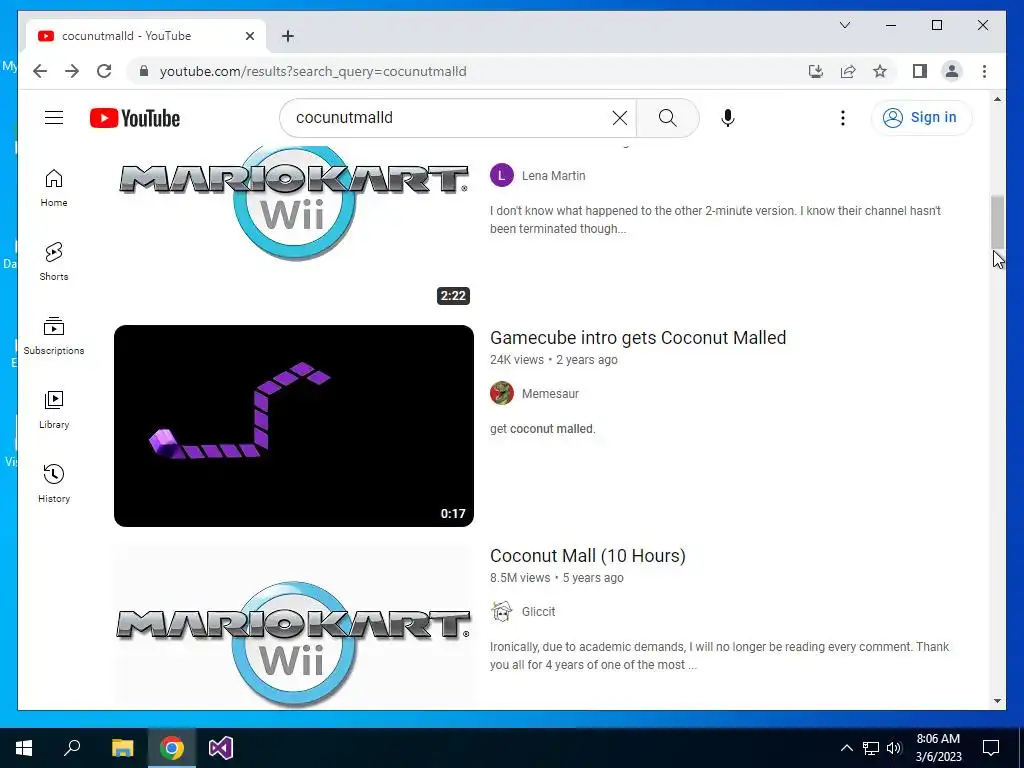The width and height of the screenshot is (1024, 768).
Task: Open YouTube settings three-dot menu
Action: click(842, 118)
